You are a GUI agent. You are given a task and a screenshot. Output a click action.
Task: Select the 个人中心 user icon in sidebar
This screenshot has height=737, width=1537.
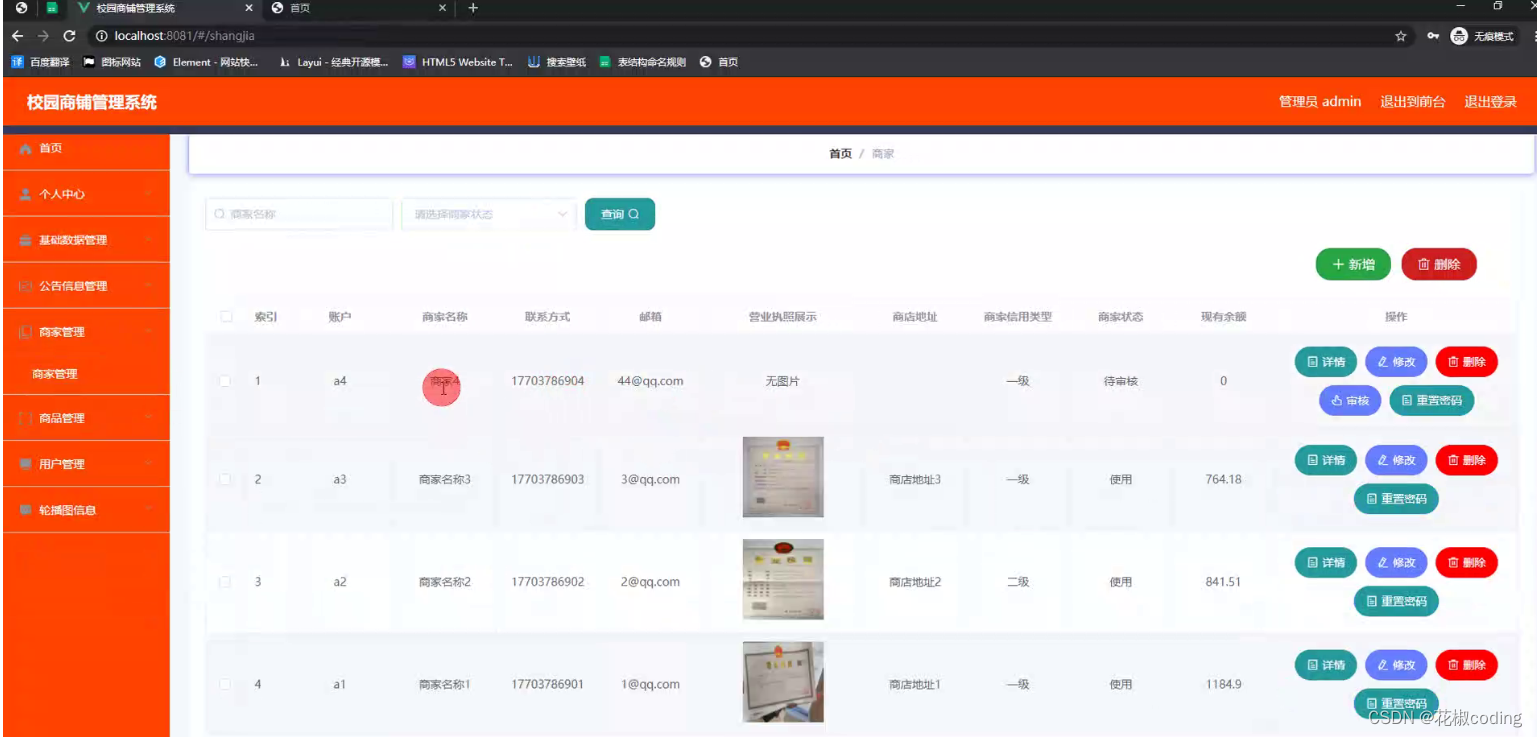point(25,194)
